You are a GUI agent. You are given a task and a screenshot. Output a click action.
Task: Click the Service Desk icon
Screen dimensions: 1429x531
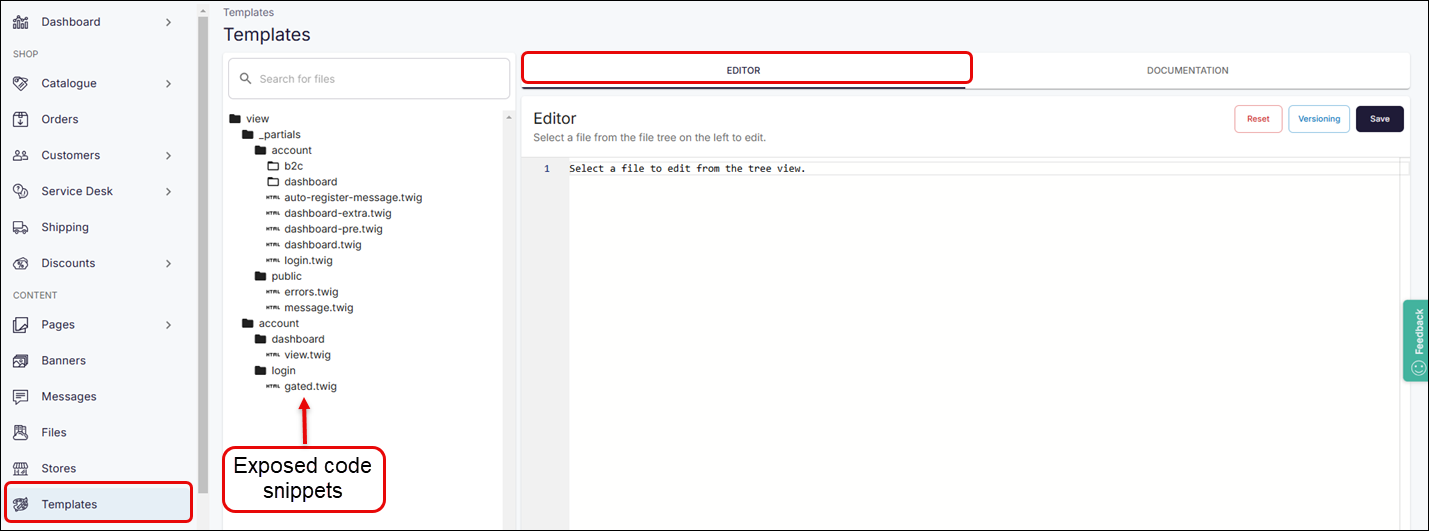(20, 192)
